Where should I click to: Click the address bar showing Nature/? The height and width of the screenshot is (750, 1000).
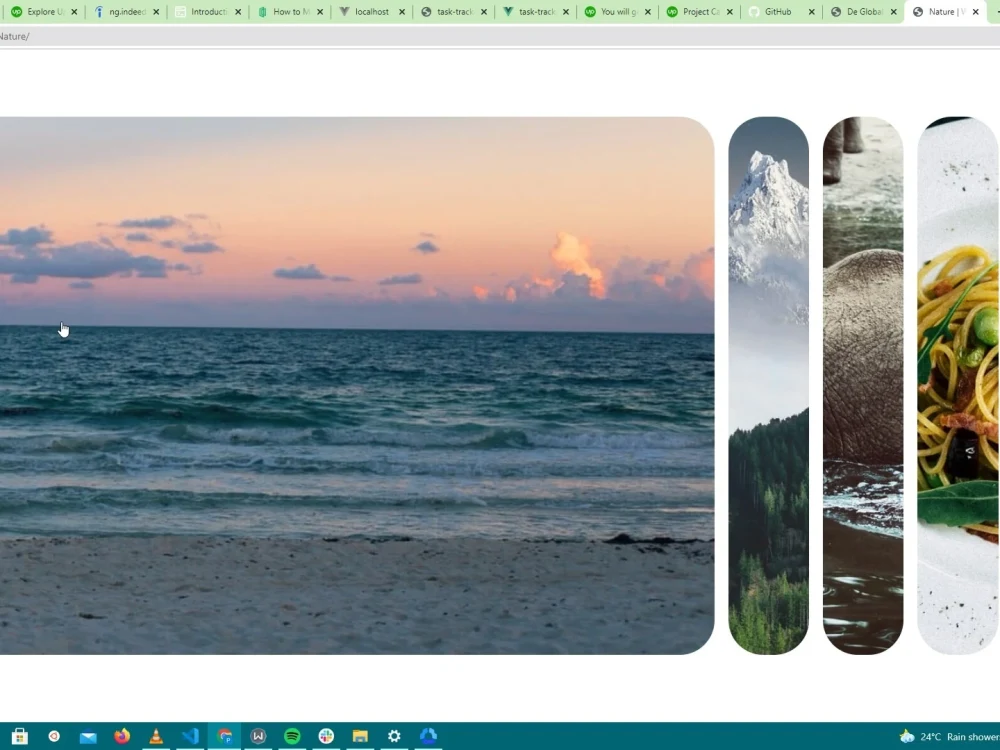click(x=500, y=36)
